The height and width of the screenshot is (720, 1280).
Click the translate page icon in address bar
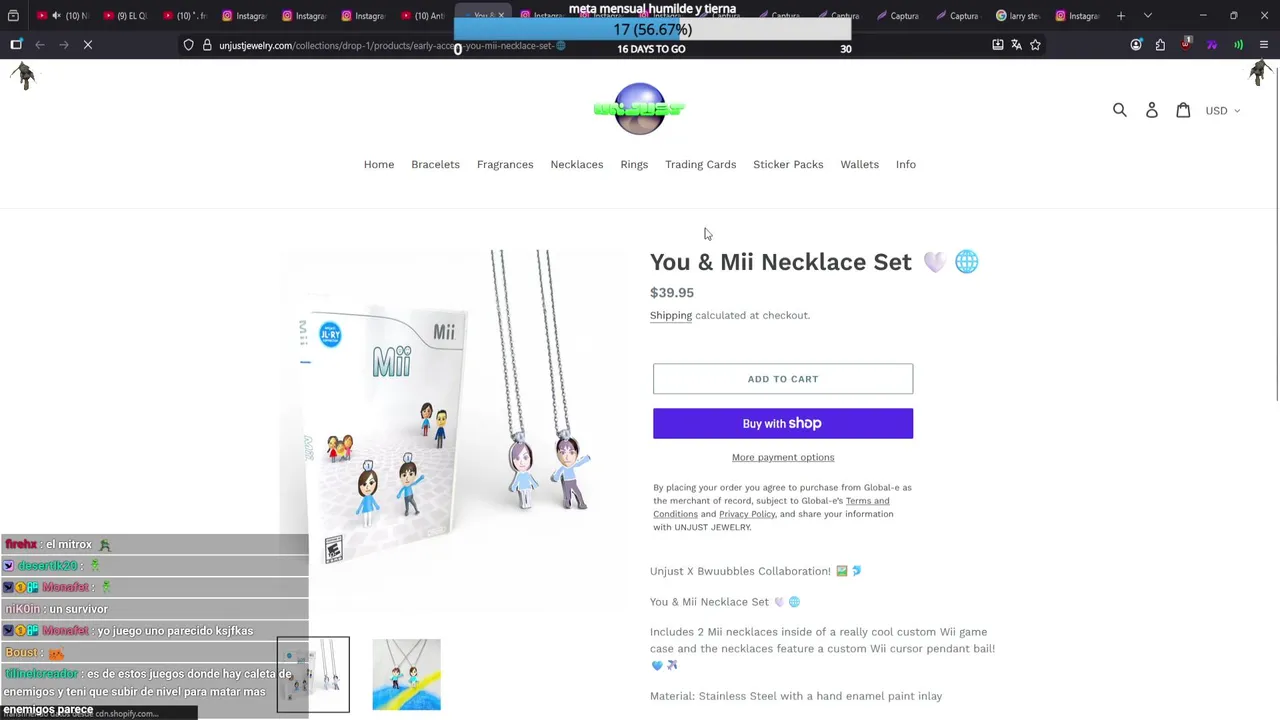click(1016, 45)
